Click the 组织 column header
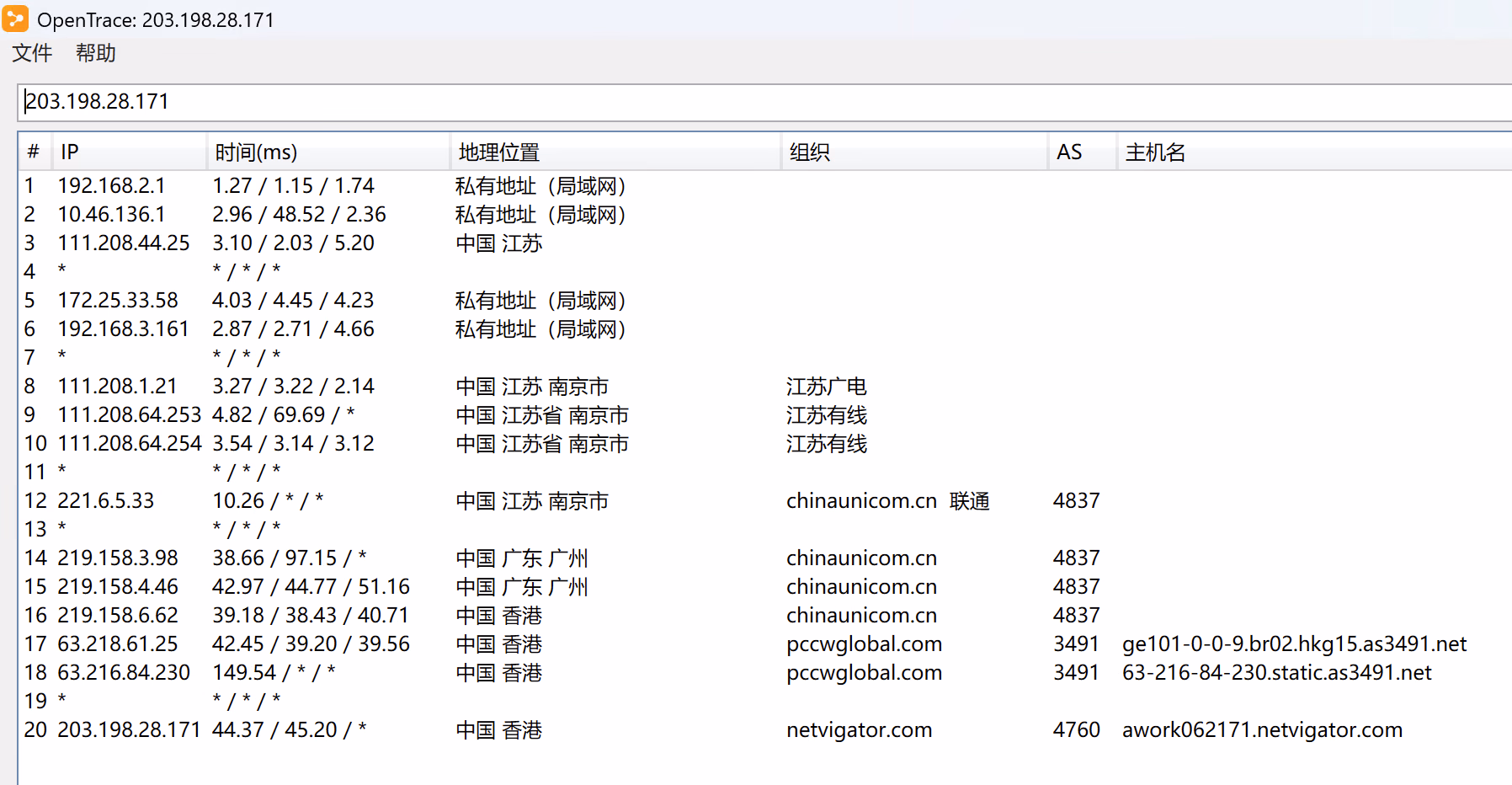 (x=809, y=152)
